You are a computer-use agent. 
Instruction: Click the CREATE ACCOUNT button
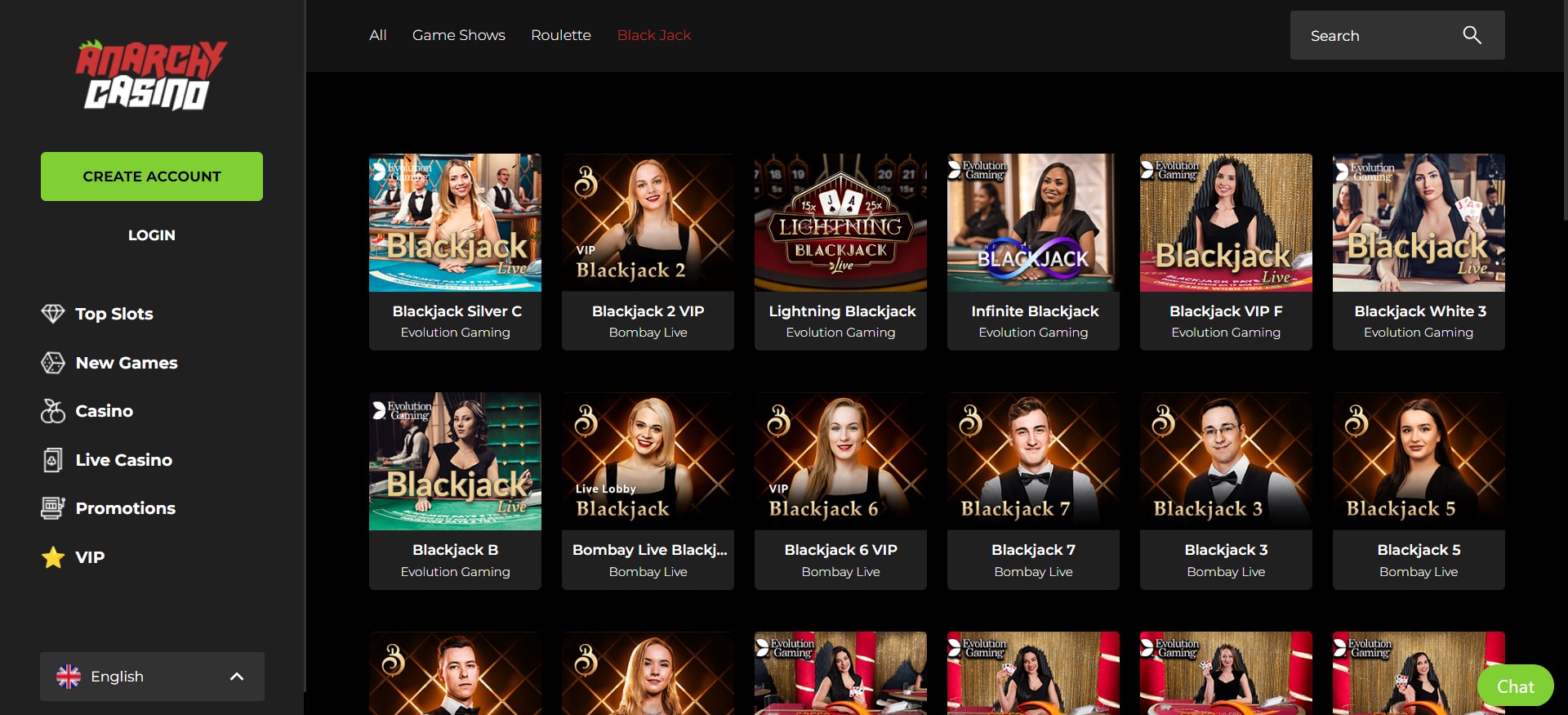pos(152,177)
